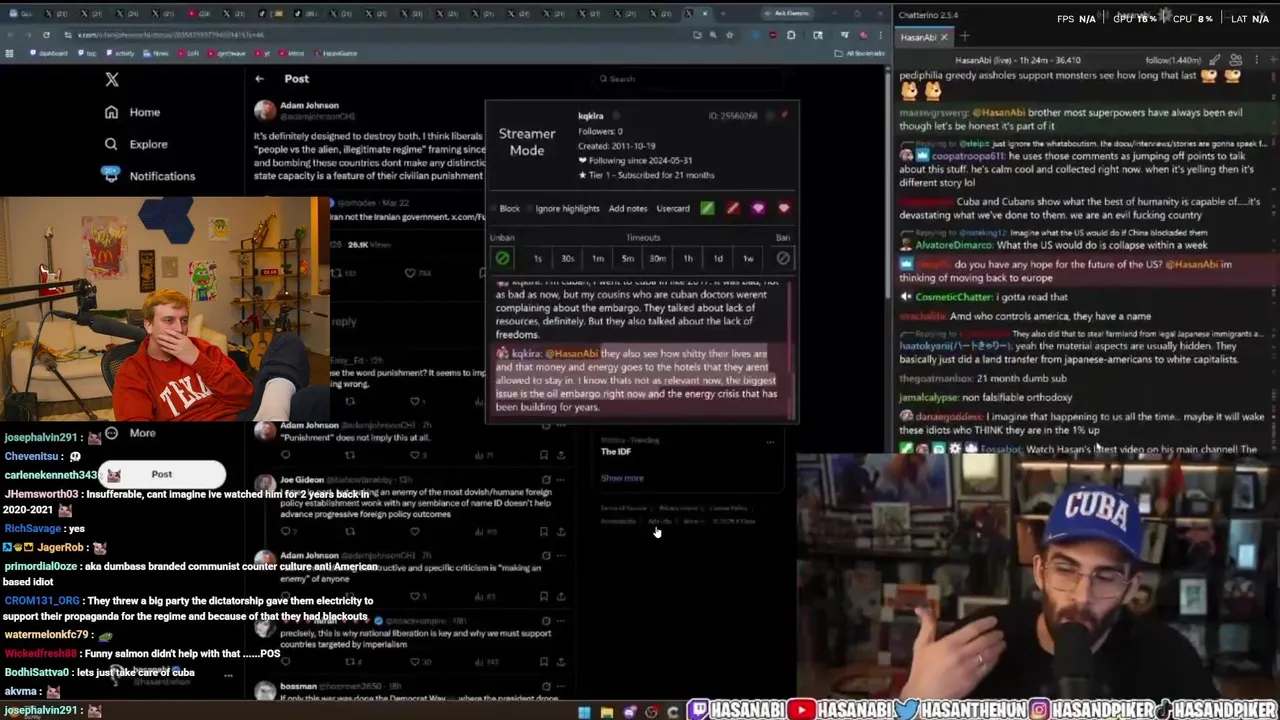Open the Chatterino split three-dot menu
1280x720 pixels.
(1255, 60)
